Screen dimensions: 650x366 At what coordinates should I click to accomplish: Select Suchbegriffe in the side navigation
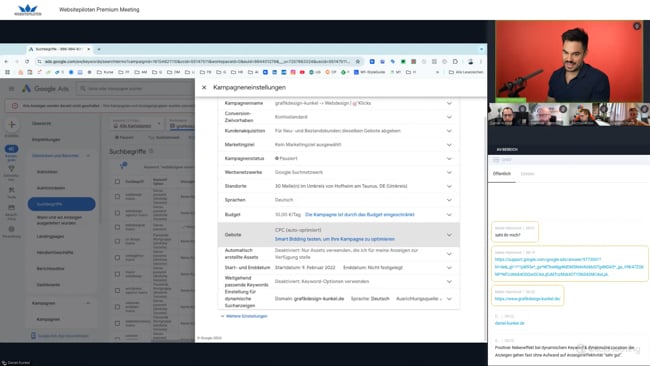click(x=61, y=204)
